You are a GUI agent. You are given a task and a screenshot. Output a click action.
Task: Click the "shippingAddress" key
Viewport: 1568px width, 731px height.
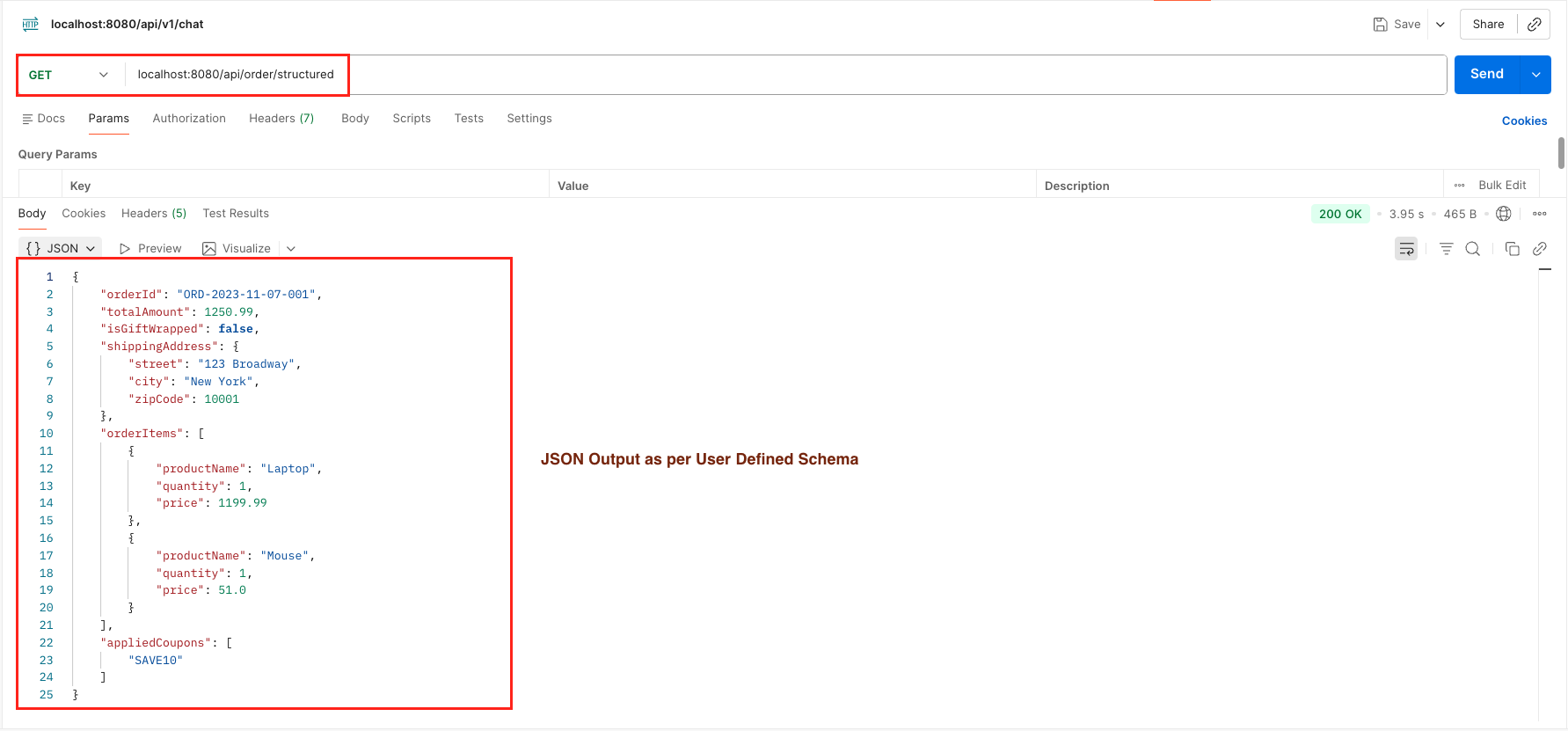coord(159,347)
